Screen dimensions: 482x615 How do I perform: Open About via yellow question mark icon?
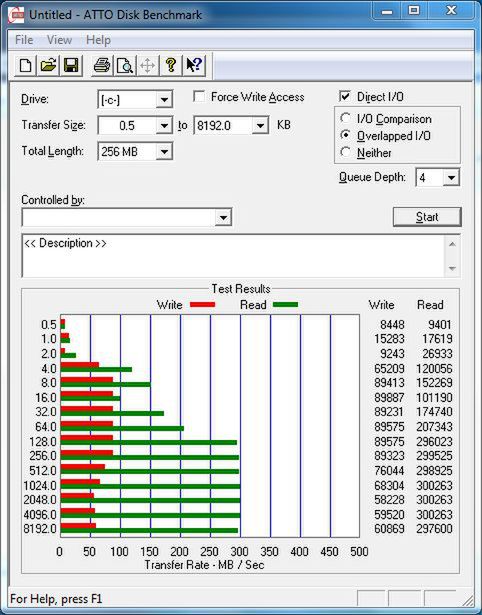point(170,65)
